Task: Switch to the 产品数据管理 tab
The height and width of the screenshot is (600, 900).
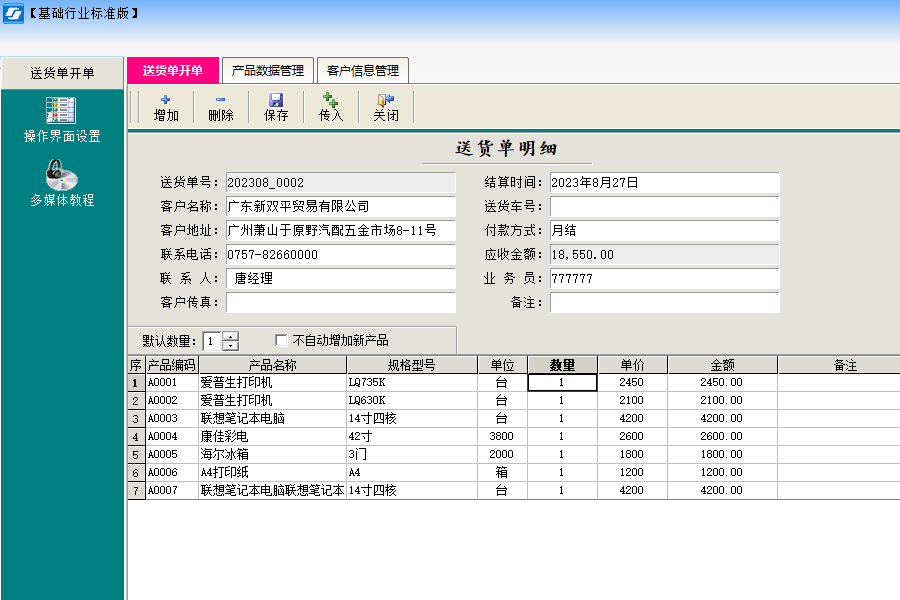Action: click(270, 70)
